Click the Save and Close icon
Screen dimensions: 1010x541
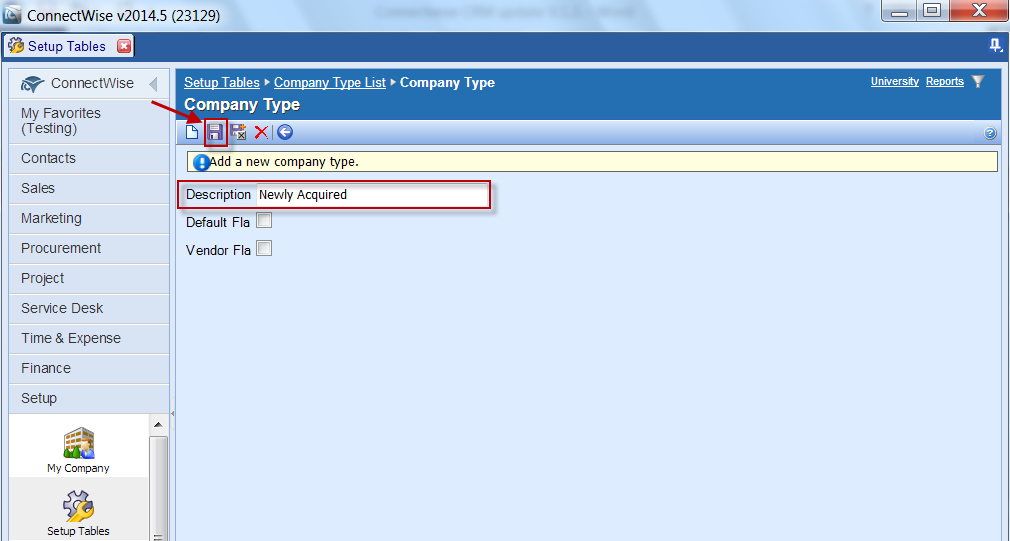pyautogui.click(x=238, y=132)
